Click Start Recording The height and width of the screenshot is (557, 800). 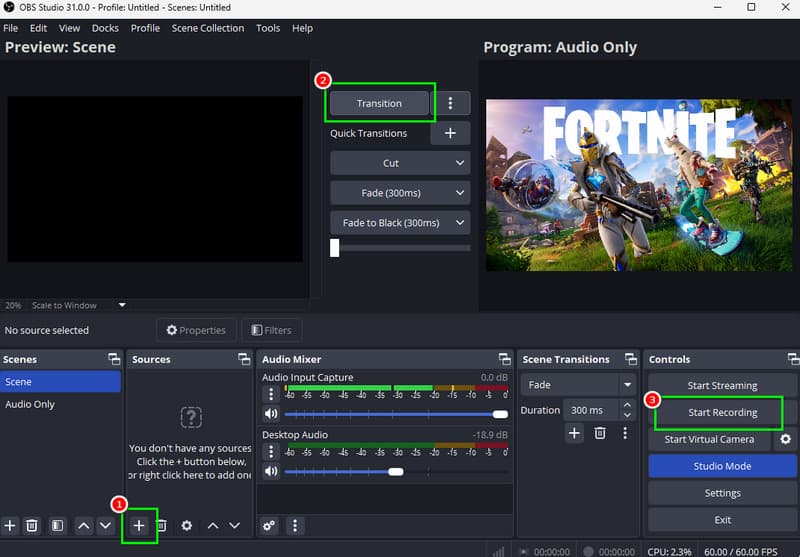[722, 413]
